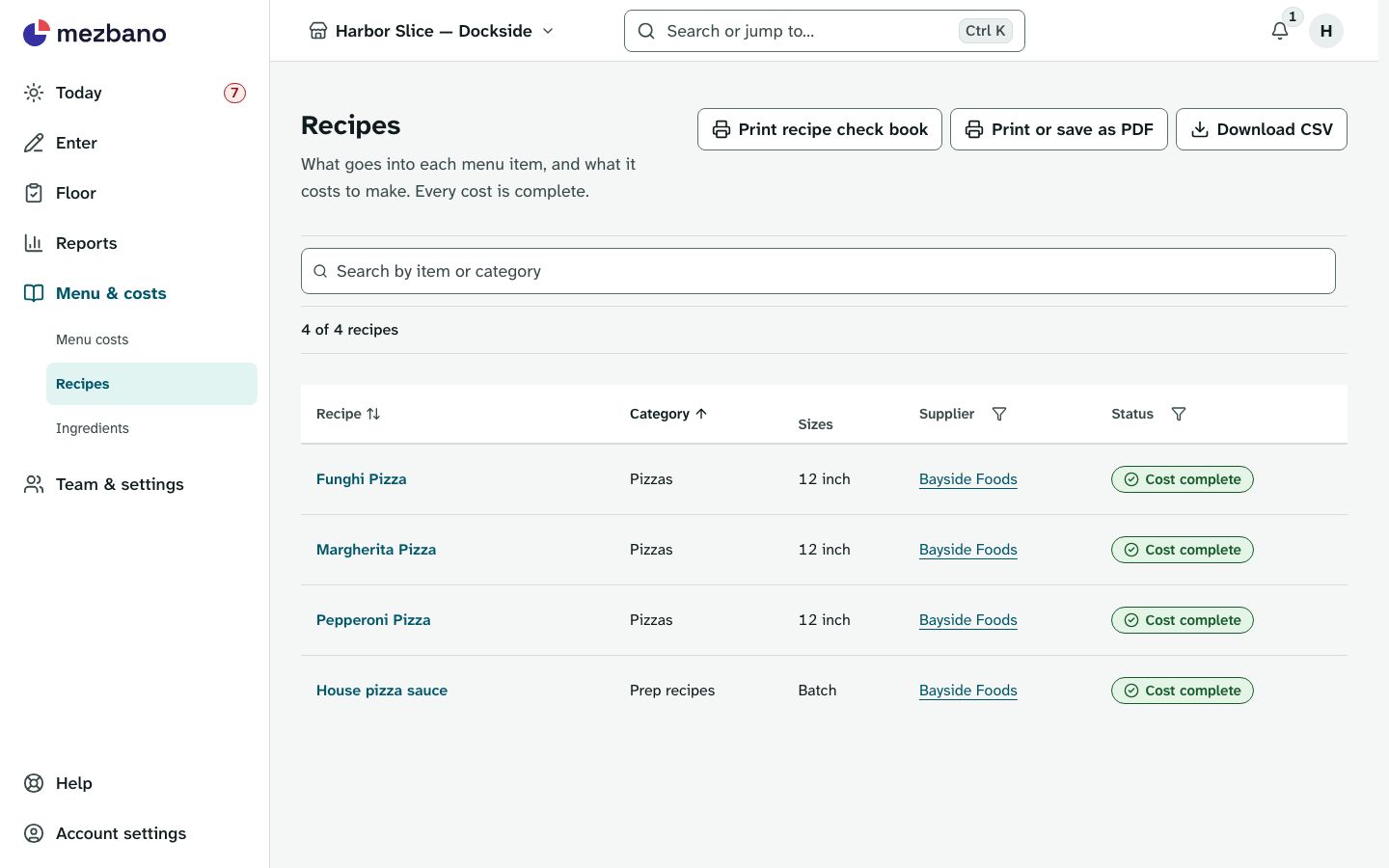
Task: Download recipes as CSV
Action: pos(1262,129)
